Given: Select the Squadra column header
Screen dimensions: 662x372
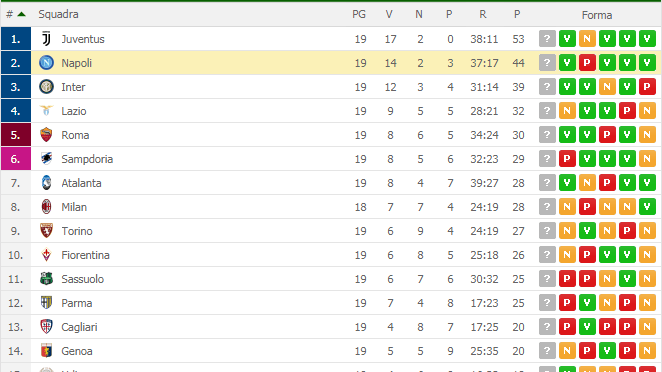Looking at the screenshot, I should pos(58,14).
